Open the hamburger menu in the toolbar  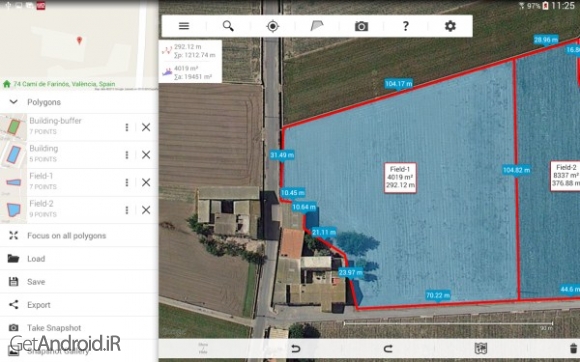click(184, 26)
